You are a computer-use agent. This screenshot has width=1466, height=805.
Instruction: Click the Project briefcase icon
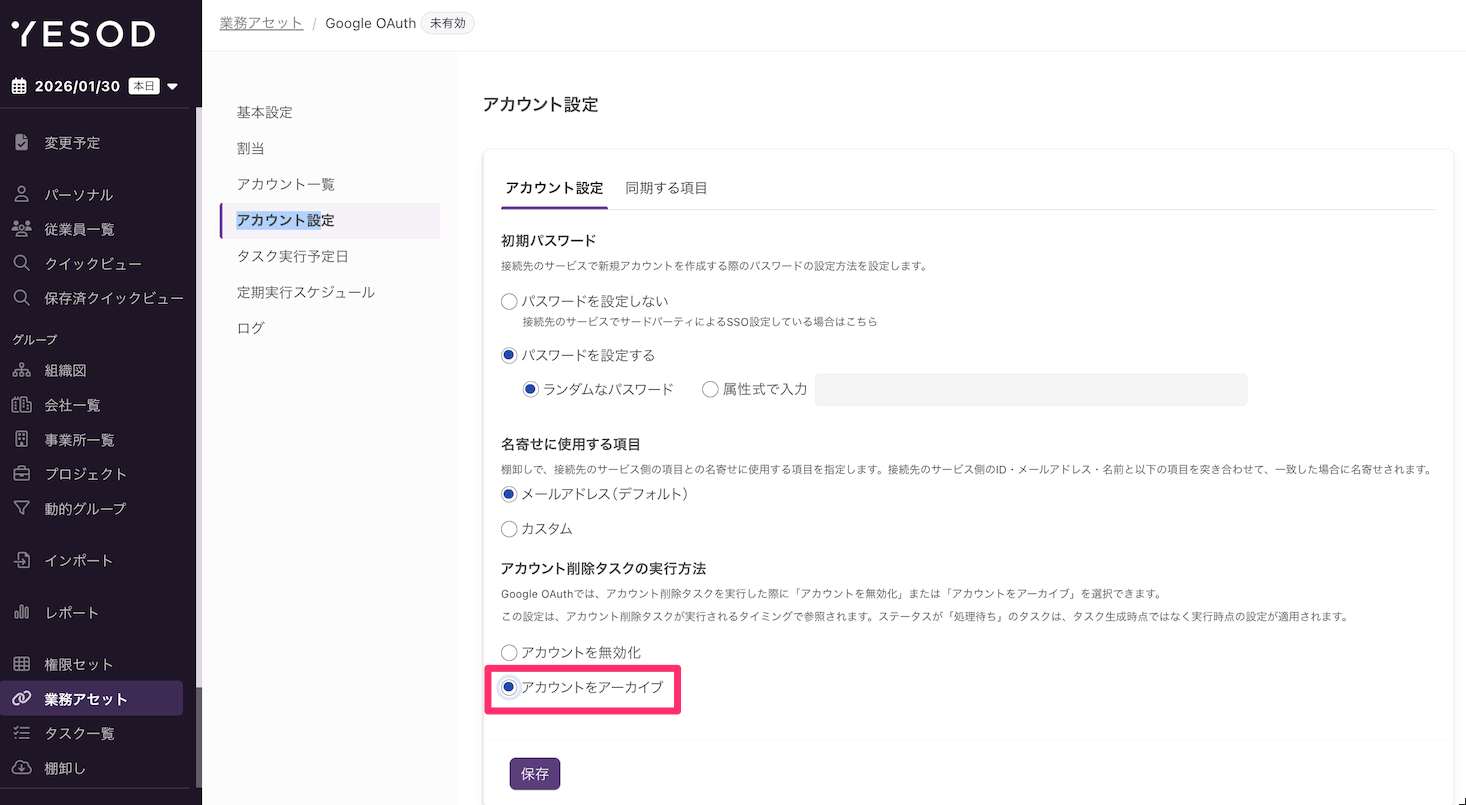(x=21, y=474)
